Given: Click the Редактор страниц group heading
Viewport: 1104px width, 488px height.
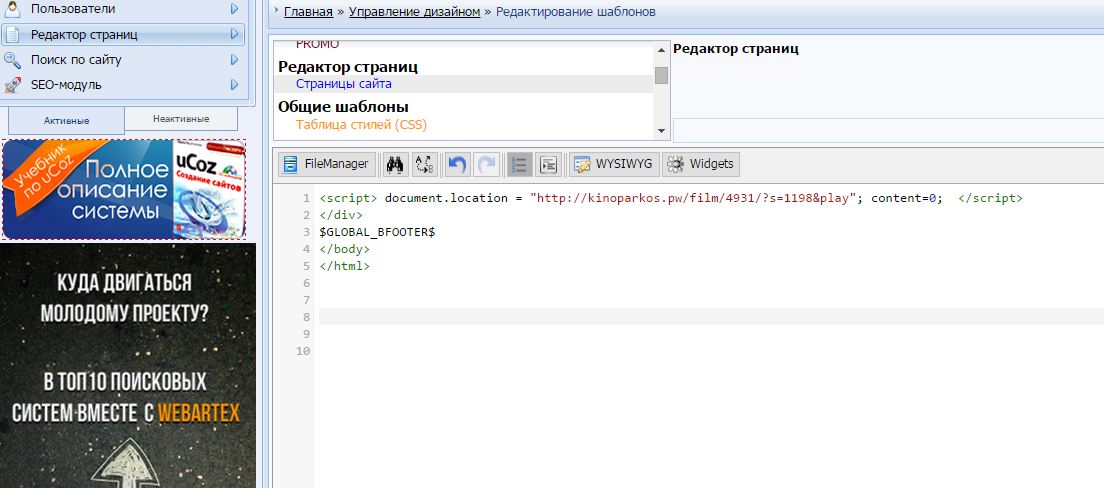Looking at the screenshot, I should point(348,67).
